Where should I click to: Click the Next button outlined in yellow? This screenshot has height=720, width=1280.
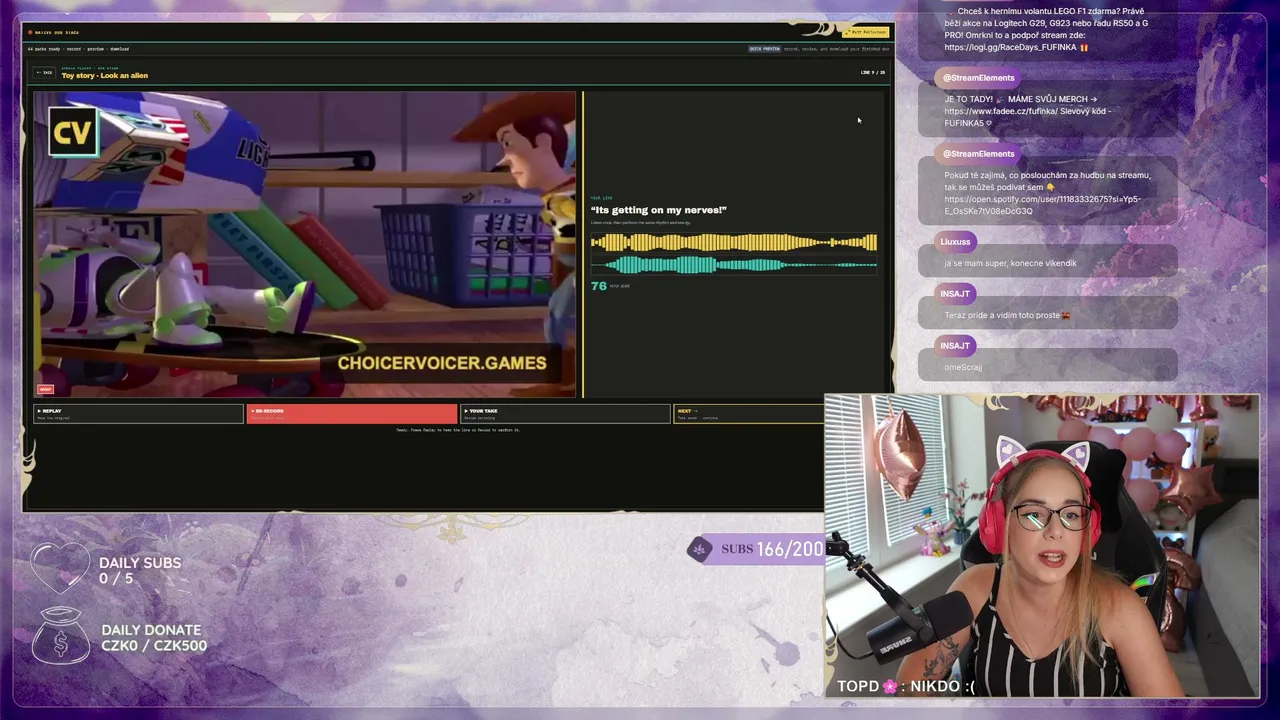pyautogui.click(x=749, y=413)
